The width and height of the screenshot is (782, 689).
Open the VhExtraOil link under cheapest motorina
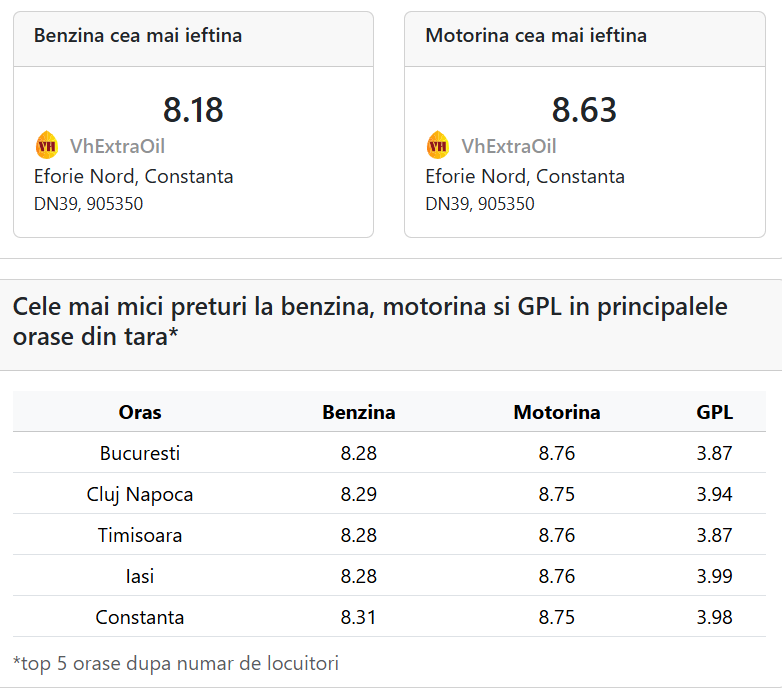coord(508,146)
